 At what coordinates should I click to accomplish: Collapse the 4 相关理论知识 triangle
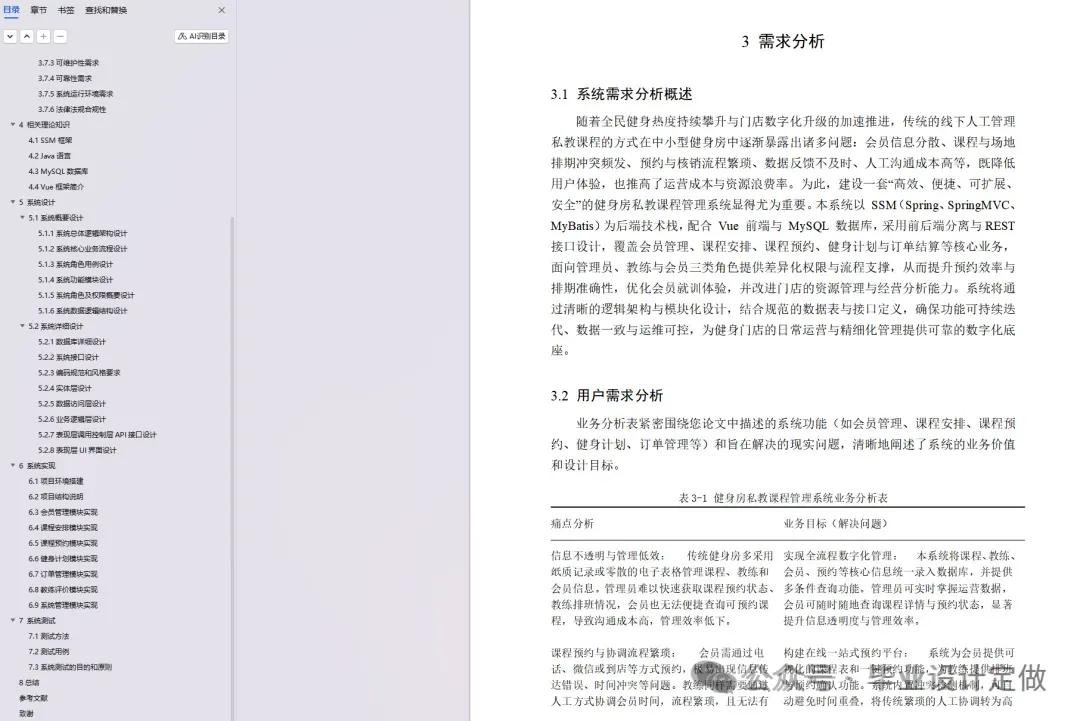pos(12,125)
